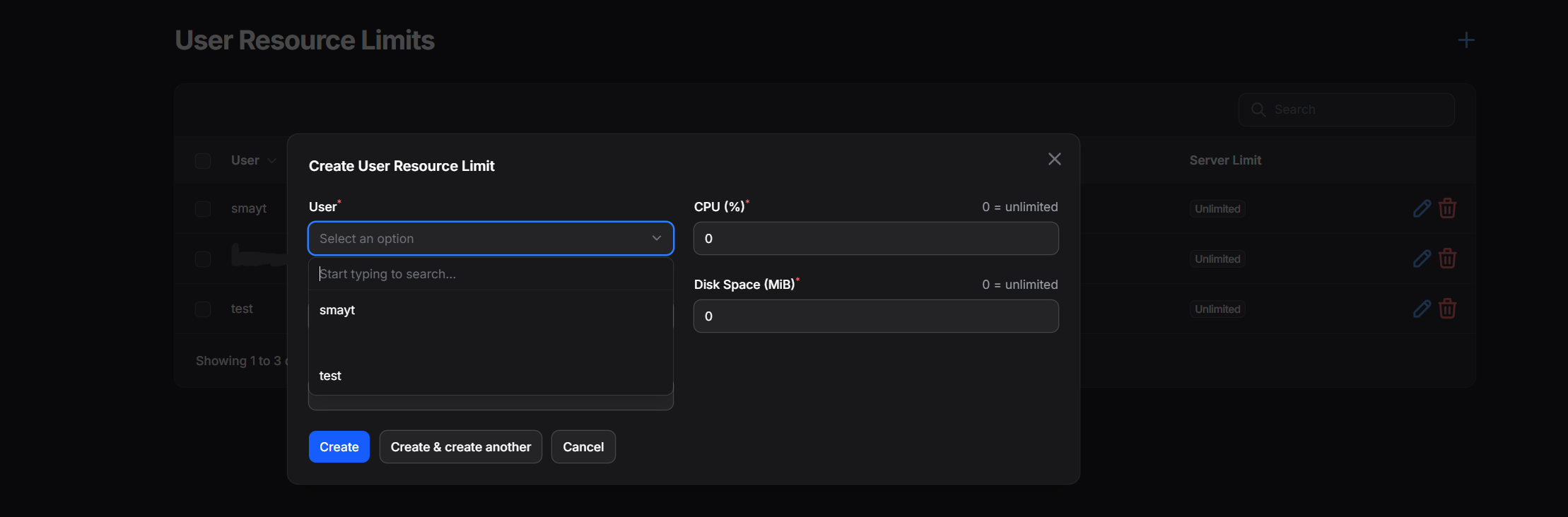This screenshot has height=517, width=1568.
Task: Click the search magnifier icon
Action: click(1258, 109)
